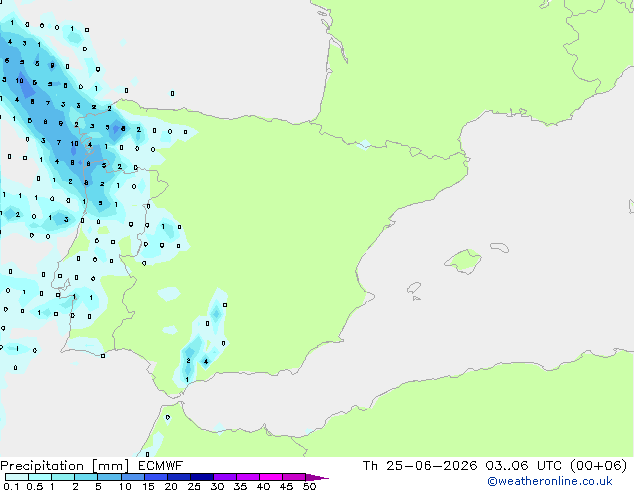Click Mallorca island on the map

pyautogui.click(x=464, y=261)
